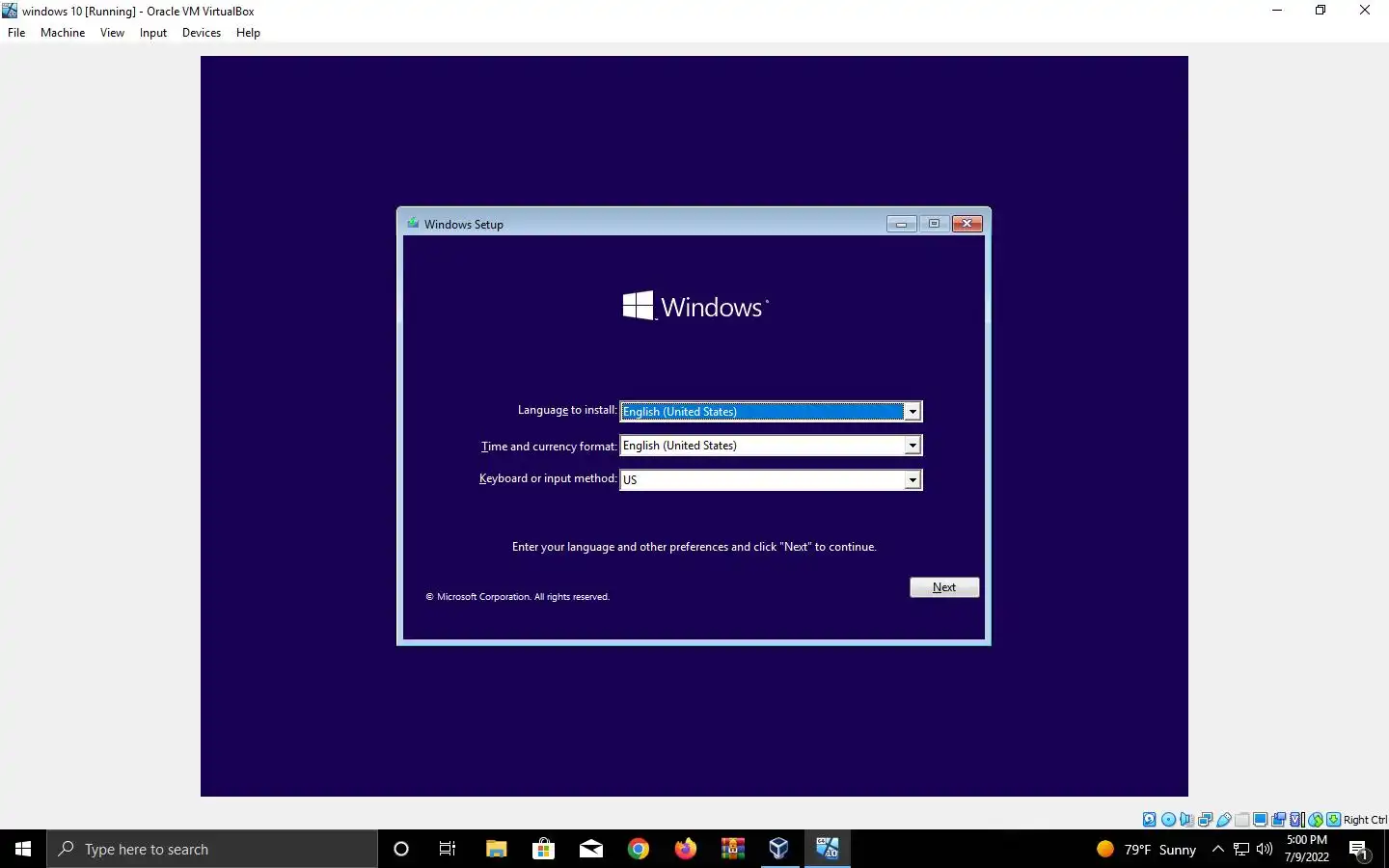Switch to VirtualBox Manager taskbar icon
This screenshot has height=868, width=1389.
coord(779,849)
